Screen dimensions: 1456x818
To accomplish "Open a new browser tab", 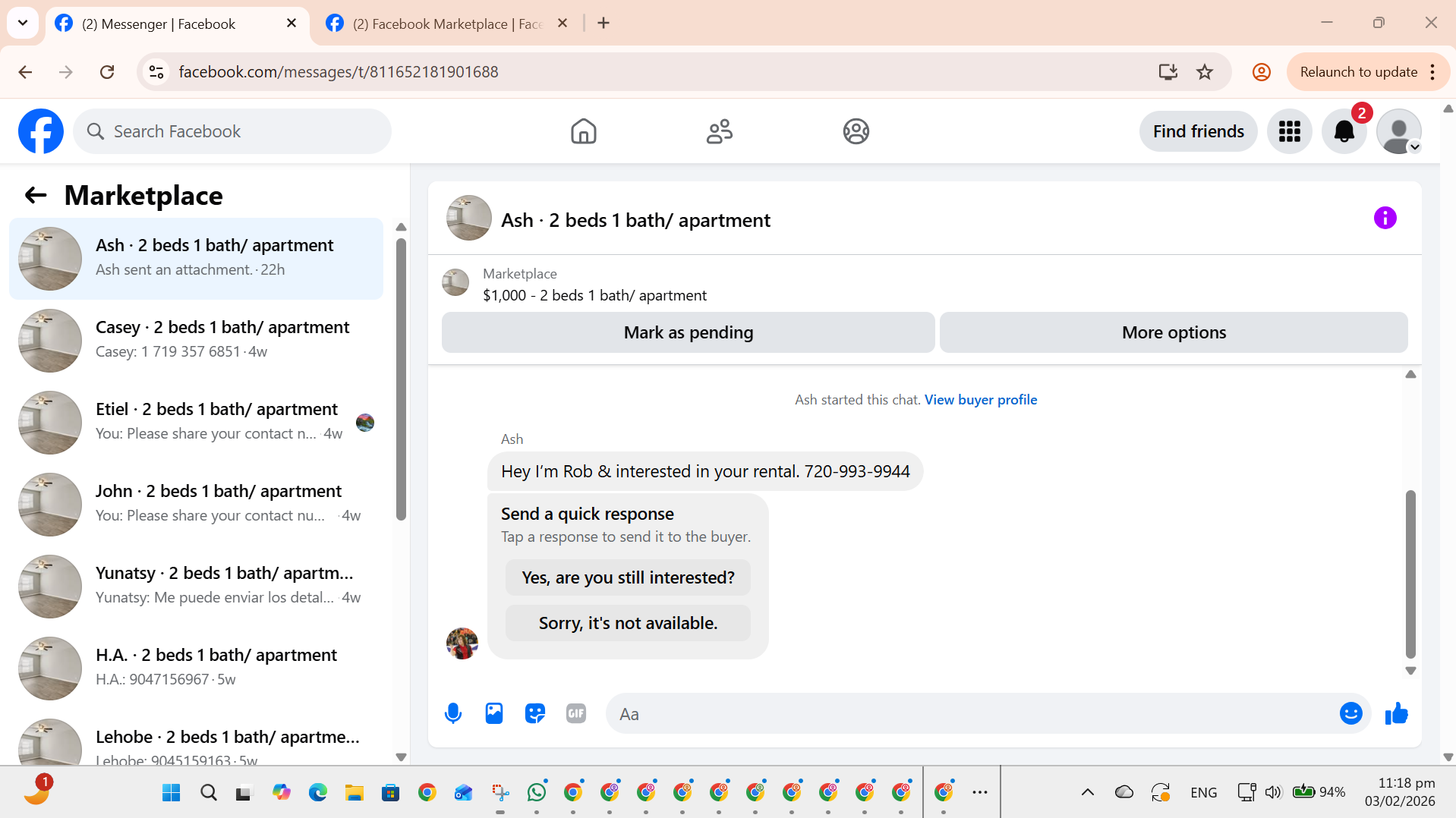I will click(604, 24).
